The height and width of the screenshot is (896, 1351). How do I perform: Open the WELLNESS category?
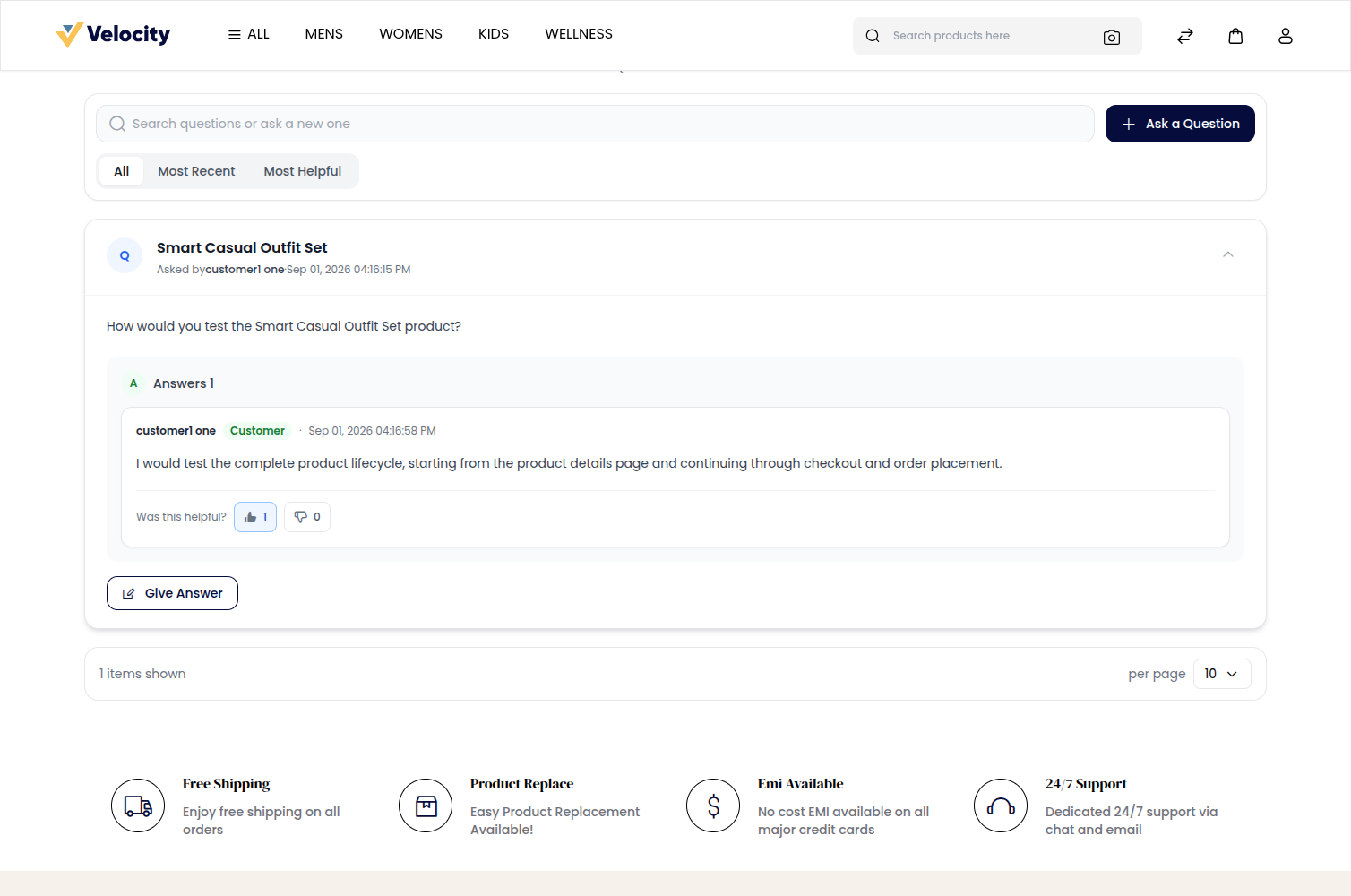[x=579, y=34]
